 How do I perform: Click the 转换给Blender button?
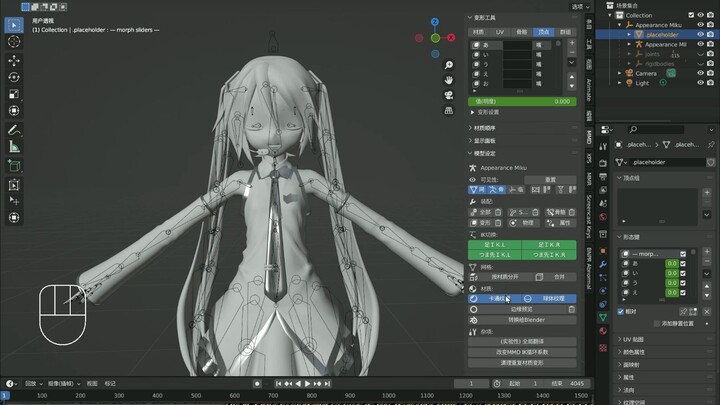click(522, 320)
